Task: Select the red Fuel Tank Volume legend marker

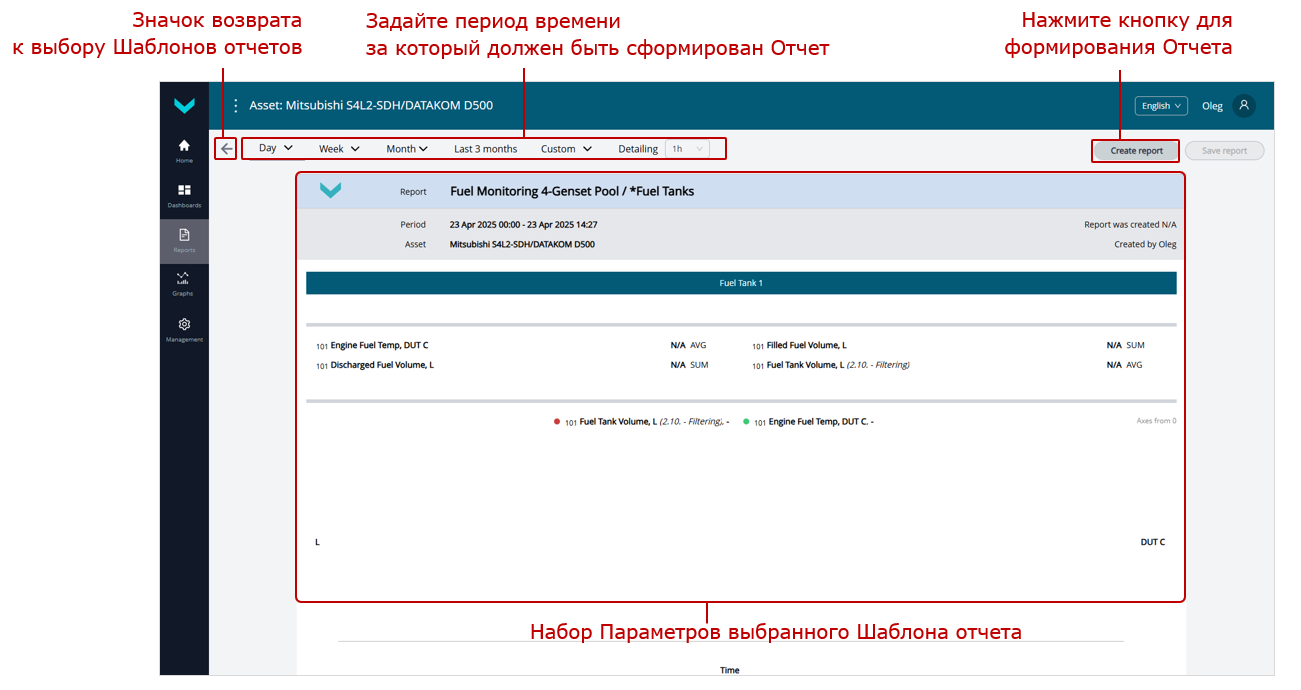Action: pos(558,421)
